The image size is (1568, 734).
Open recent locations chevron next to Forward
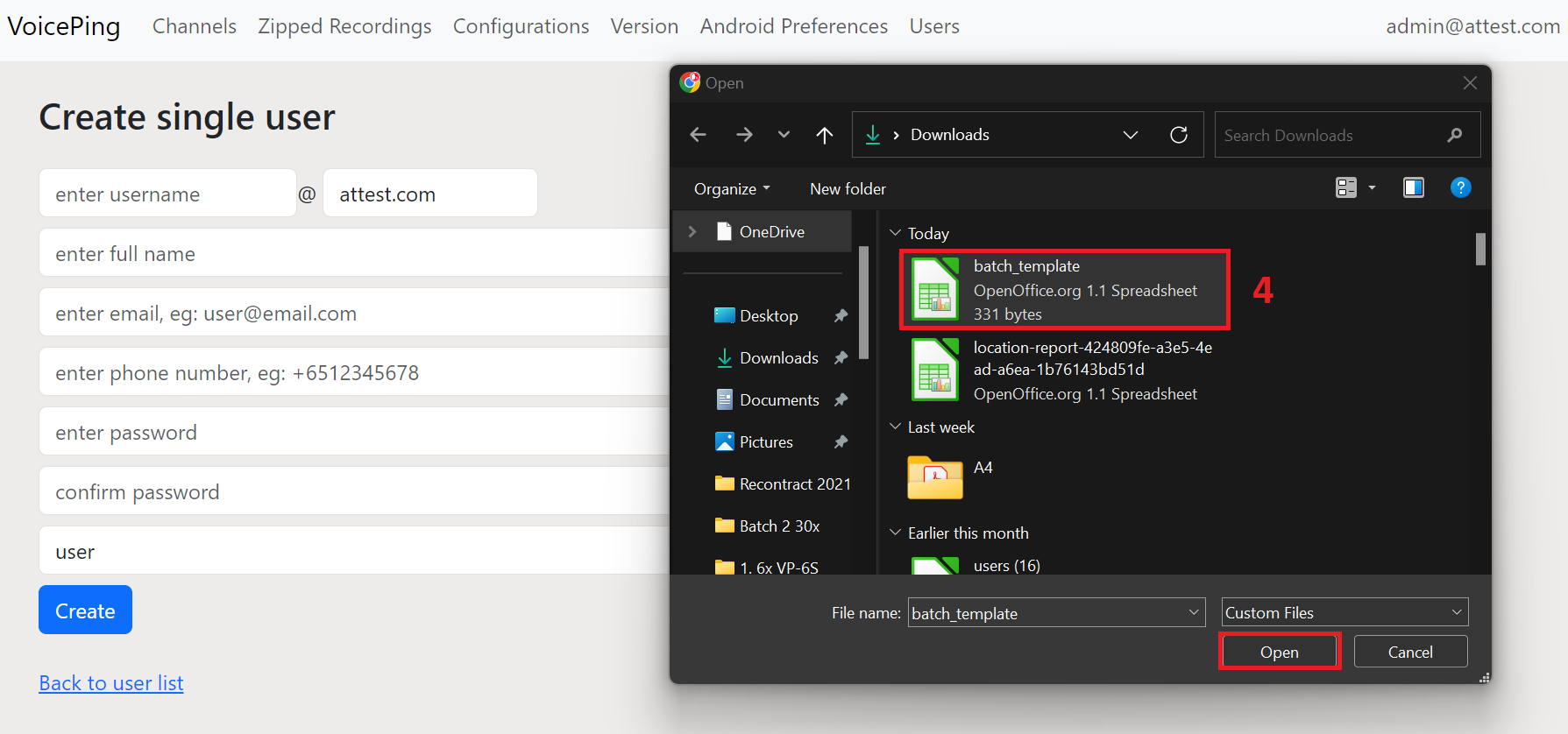(x=784, y=135)
